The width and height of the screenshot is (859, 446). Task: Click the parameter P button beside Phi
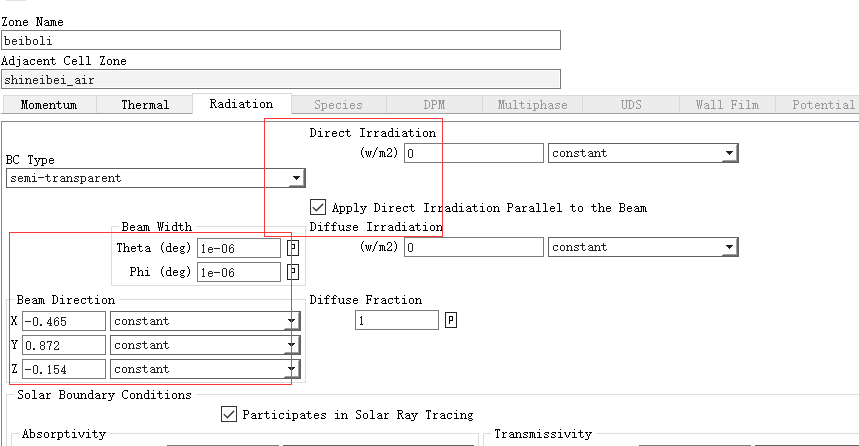tap(293, 272)
